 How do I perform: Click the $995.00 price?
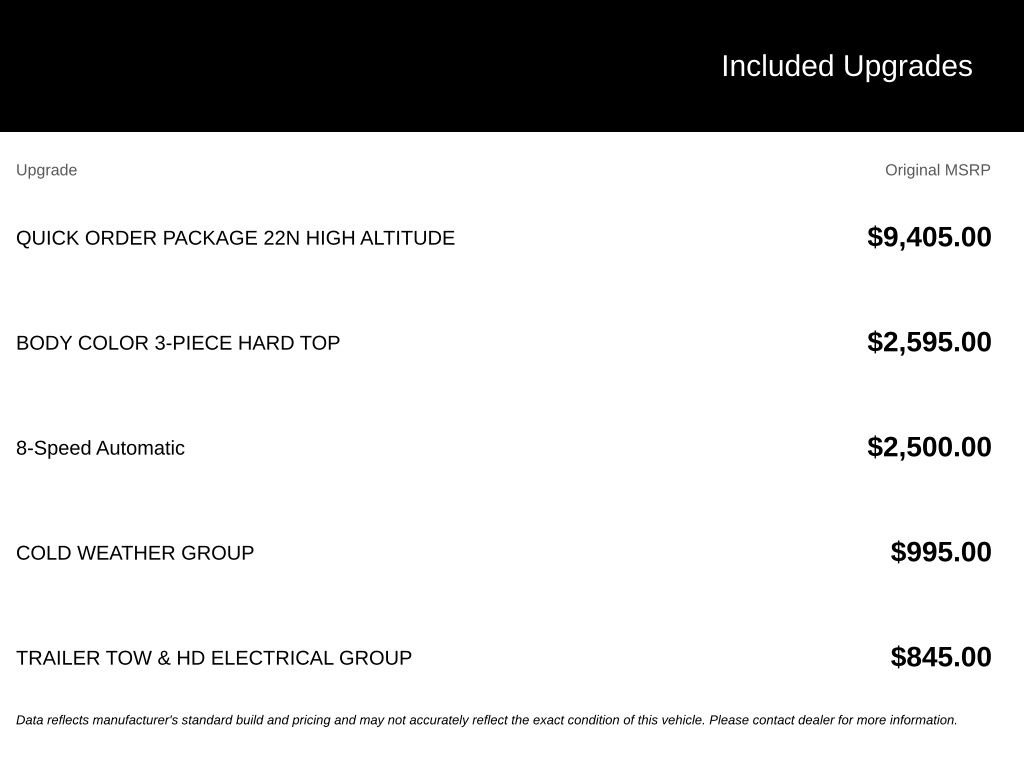click(940, 552)
